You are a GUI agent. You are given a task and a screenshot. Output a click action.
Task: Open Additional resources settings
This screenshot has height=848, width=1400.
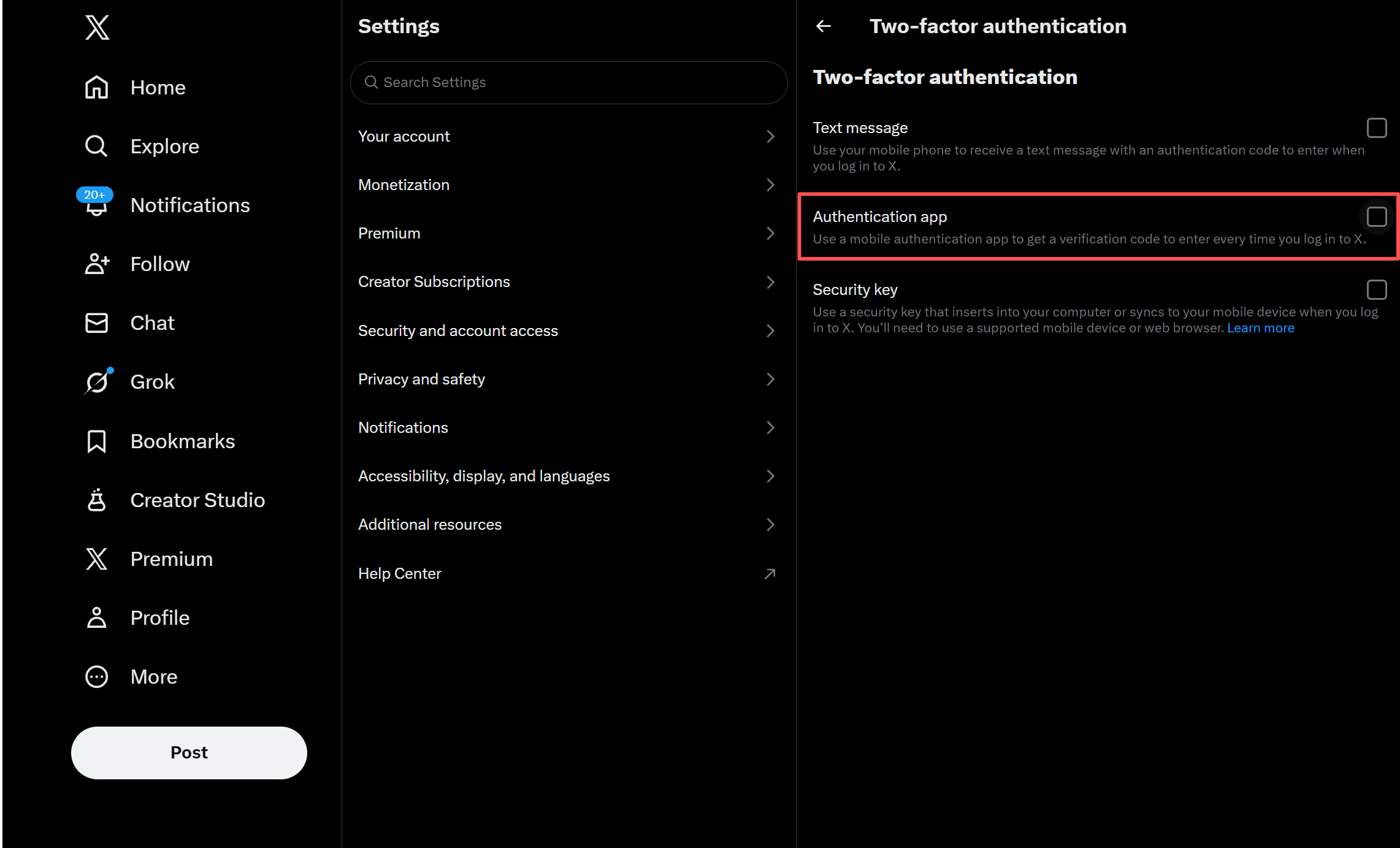coord(568,524)
